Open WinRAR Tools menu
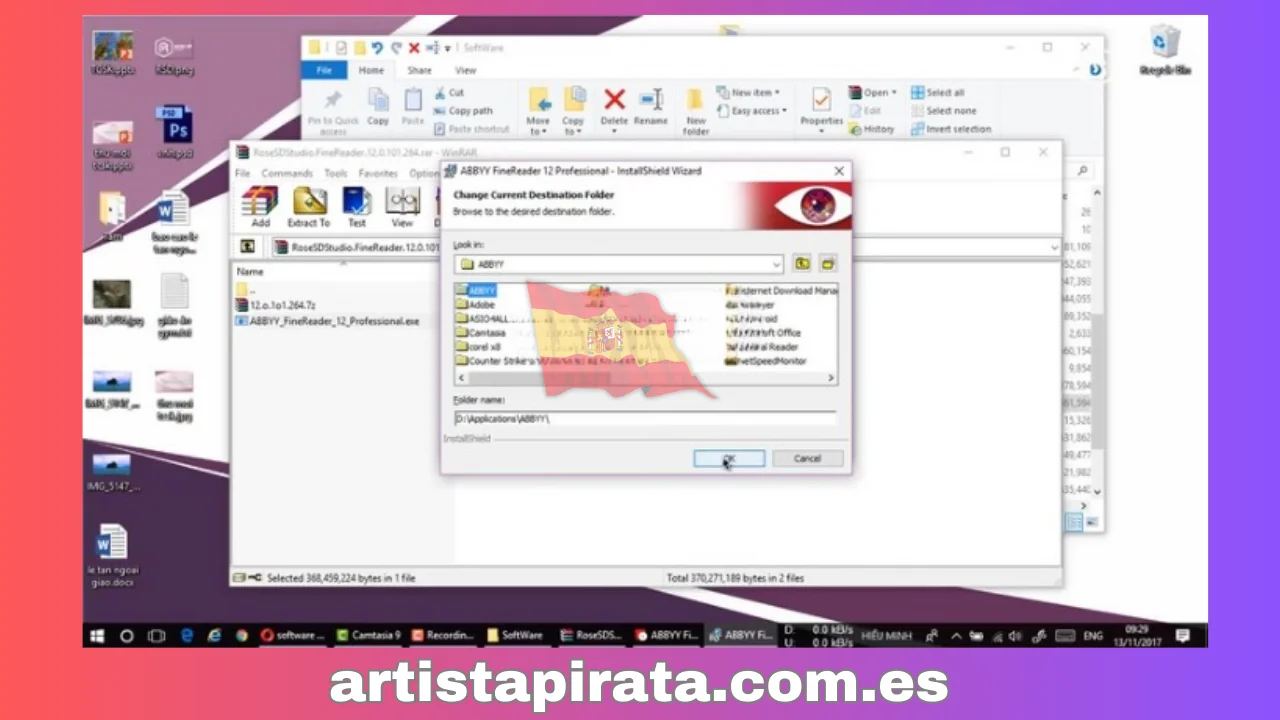The height and width of the screenshot is (720, 1280). click(x=335, y=173)
